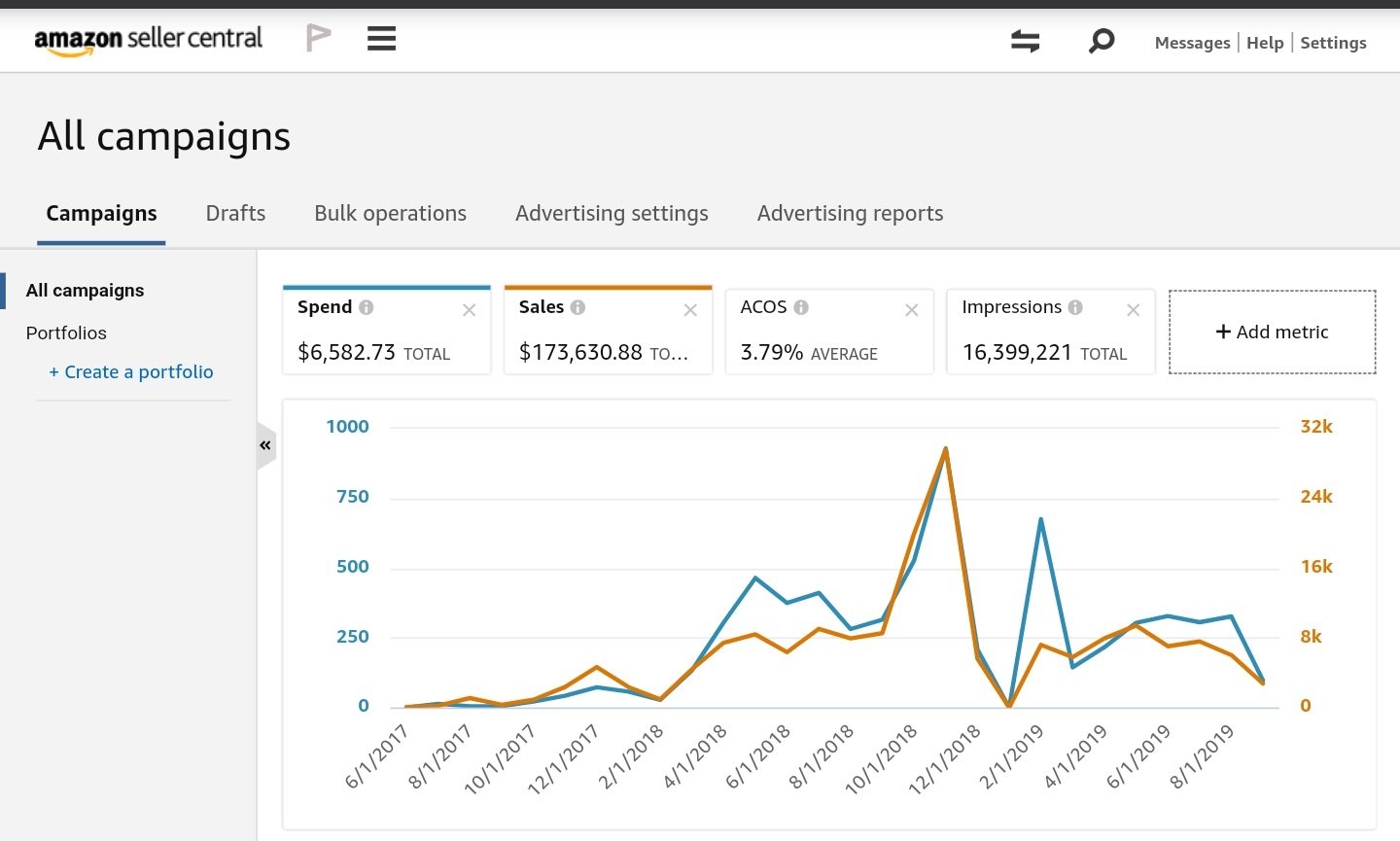Screen dimensions: 1400x841
Task: Remove the Spend metric card
Action: 469,310
